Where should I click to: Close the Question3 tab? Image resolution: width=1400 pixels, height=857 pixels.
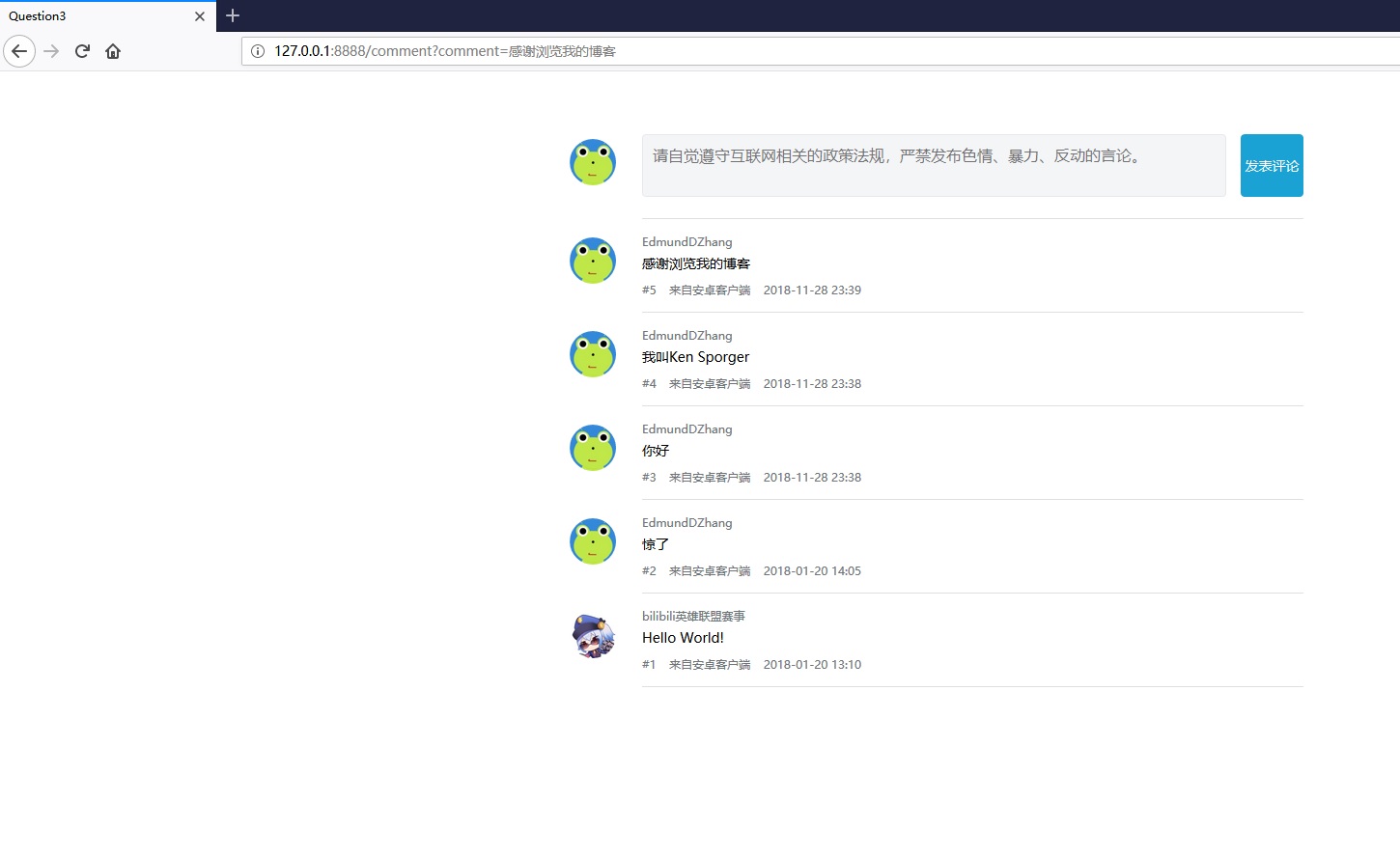tap(200, 16)
